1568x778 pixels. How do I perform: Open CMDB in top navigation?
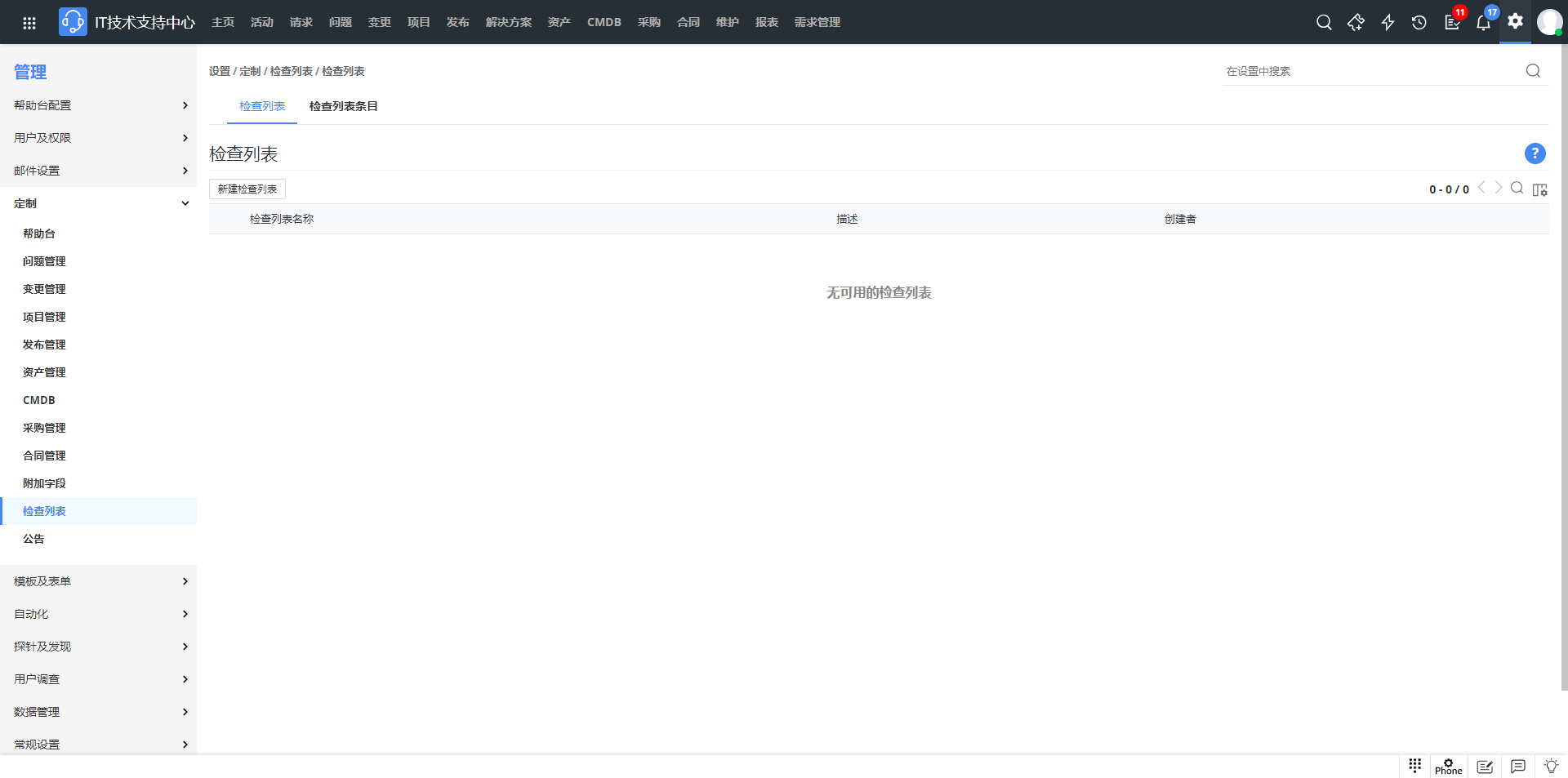[x=604, y=22]
